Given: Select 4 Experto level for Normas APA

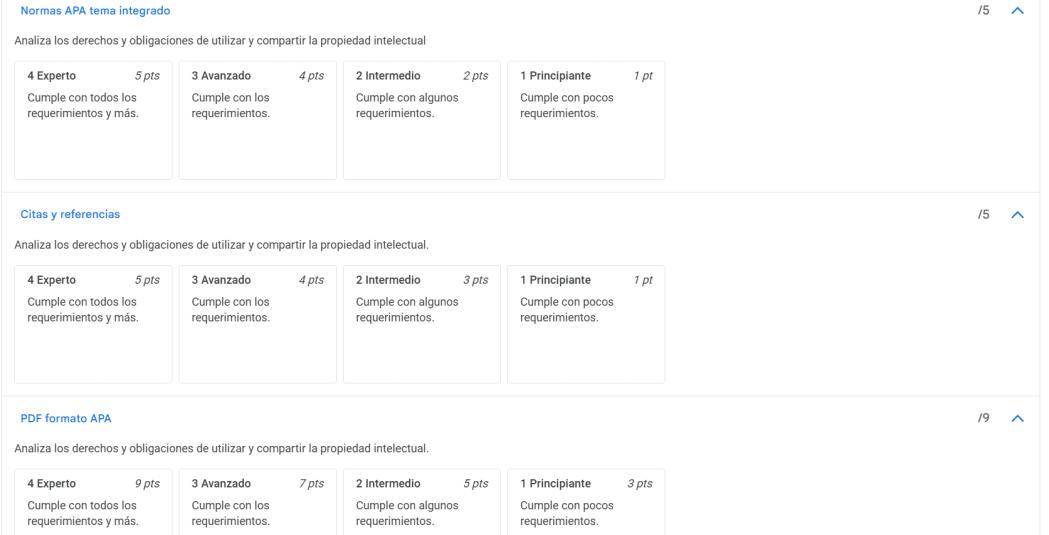Looking at the screenshot, I should coord(93,120).
